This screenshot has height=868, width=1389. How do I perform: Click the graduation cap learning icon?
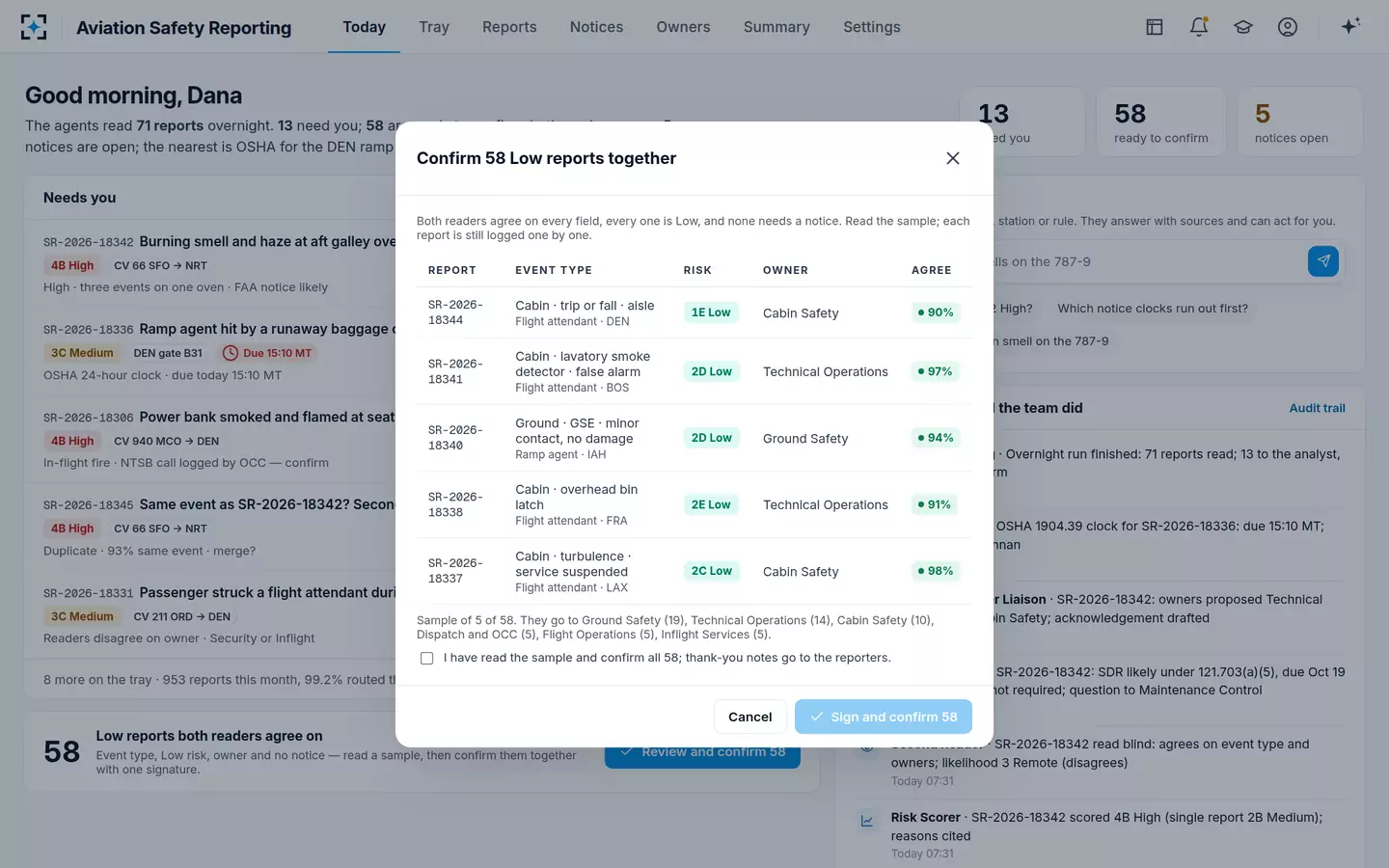click(1243, 27)
